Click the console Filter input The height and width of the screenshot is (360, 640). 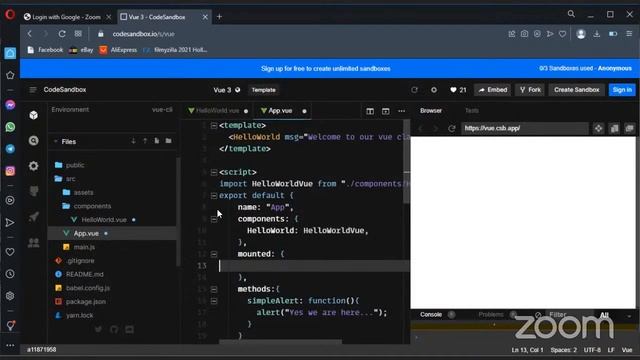click(568, 315)
